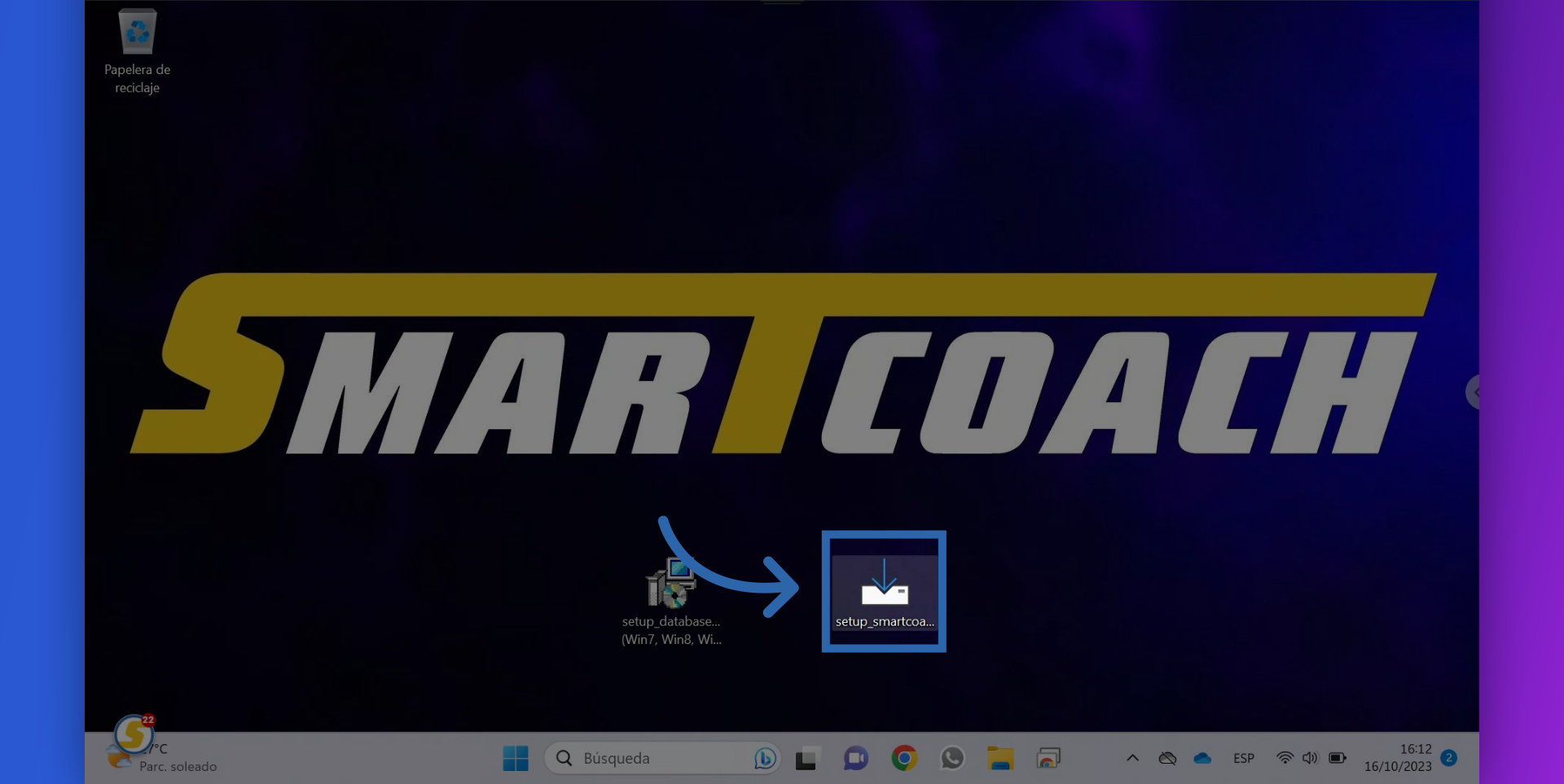
Task: Open the Start menu
Action: pos(515,758)
